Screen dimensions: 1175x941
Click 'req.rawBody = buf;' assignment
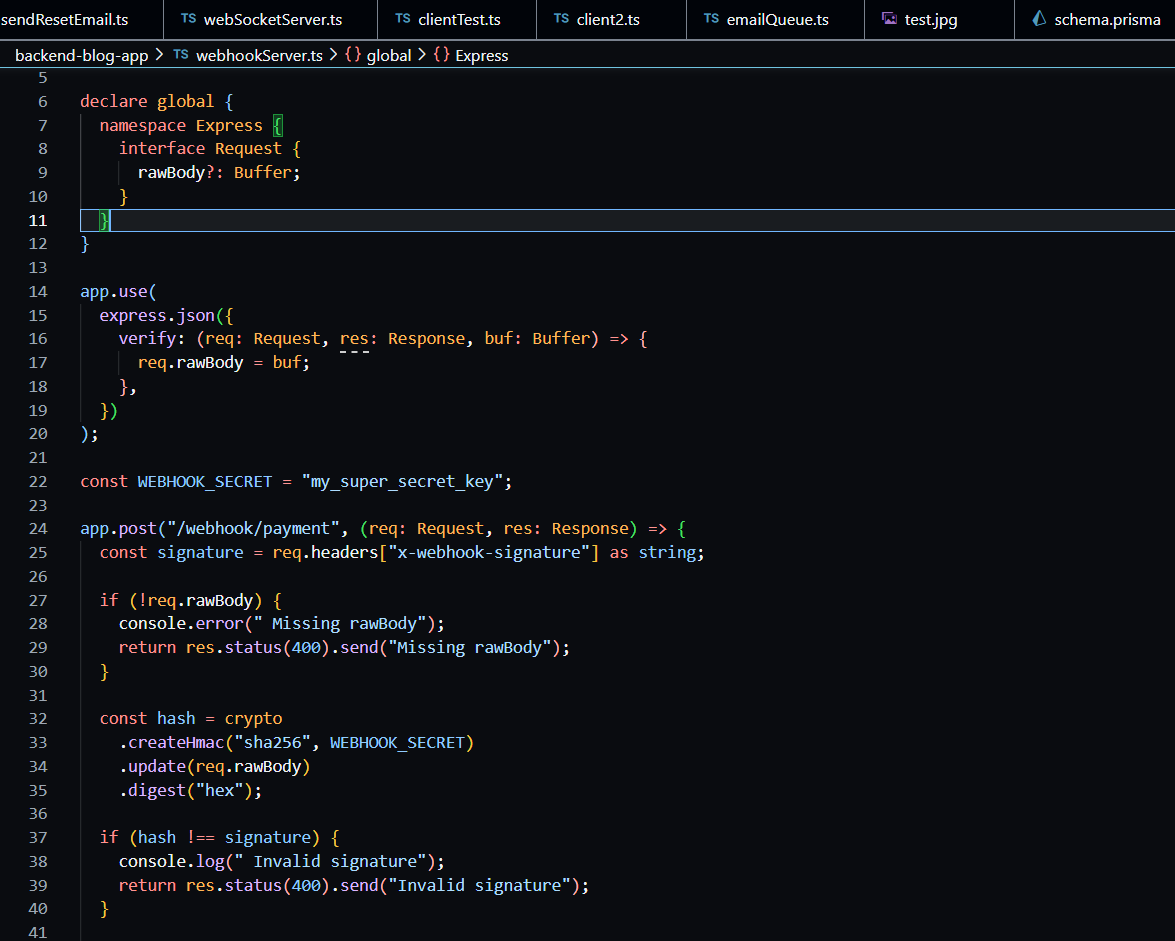[223, 363]
